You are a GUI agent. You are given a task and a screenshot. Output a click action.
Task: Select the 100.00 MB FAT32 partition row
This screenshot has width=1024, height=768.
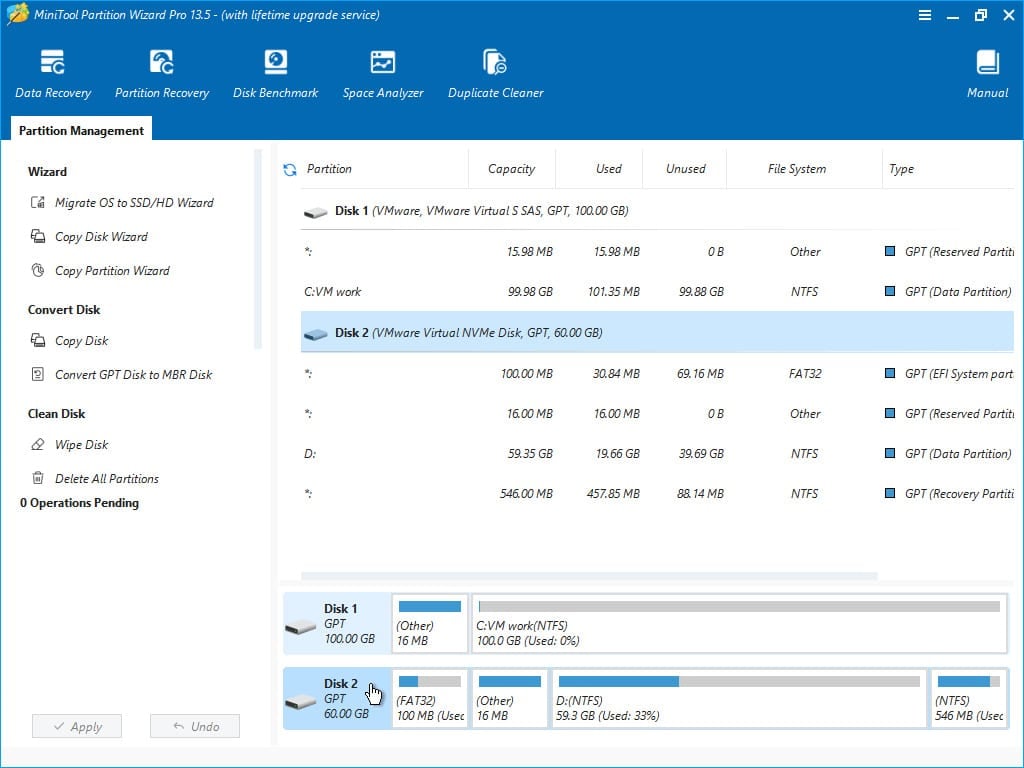pos(657,374)
